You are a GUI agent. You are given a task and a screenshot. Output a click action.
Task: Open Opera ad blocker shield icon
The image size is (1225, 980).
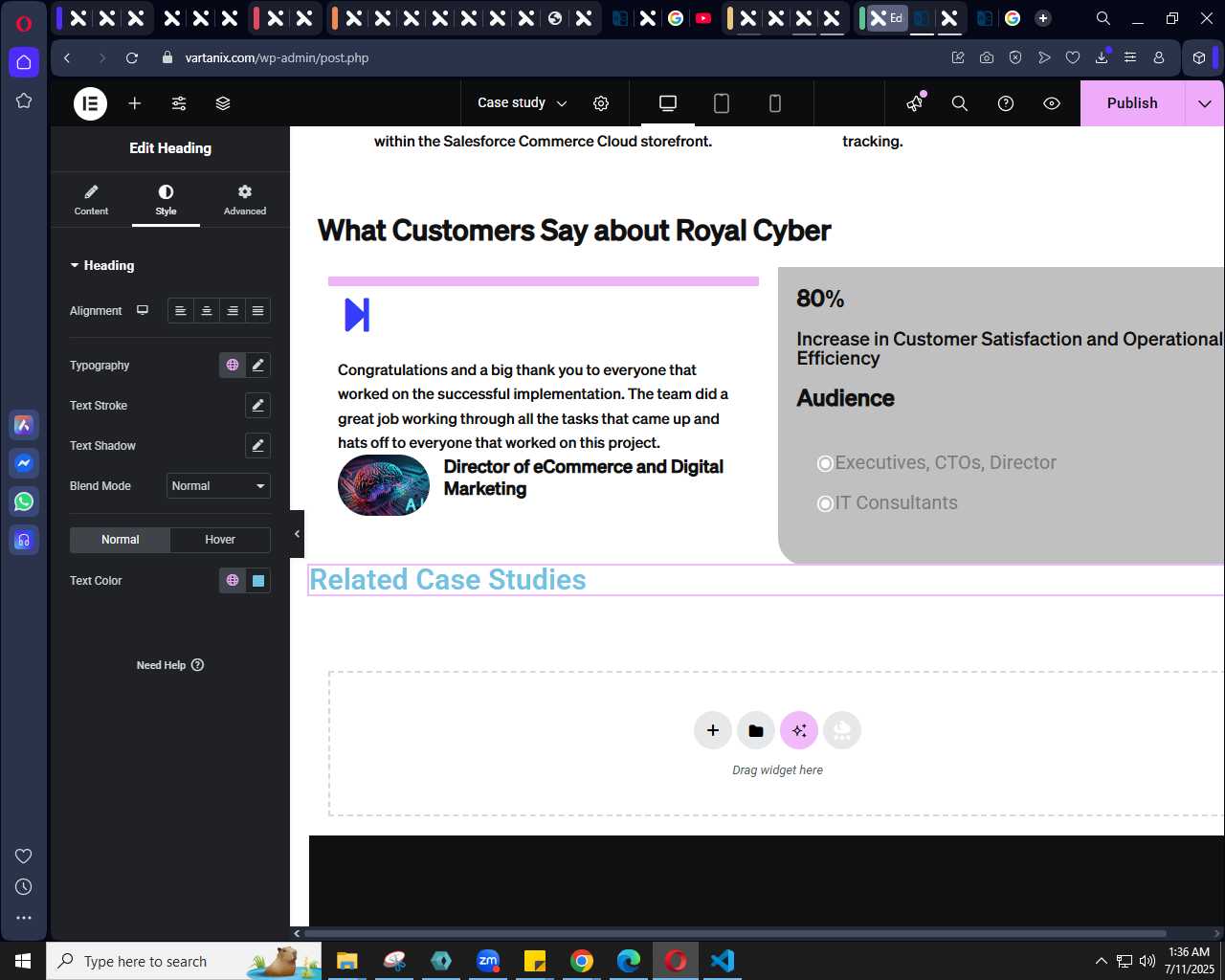click(1015, 57)
